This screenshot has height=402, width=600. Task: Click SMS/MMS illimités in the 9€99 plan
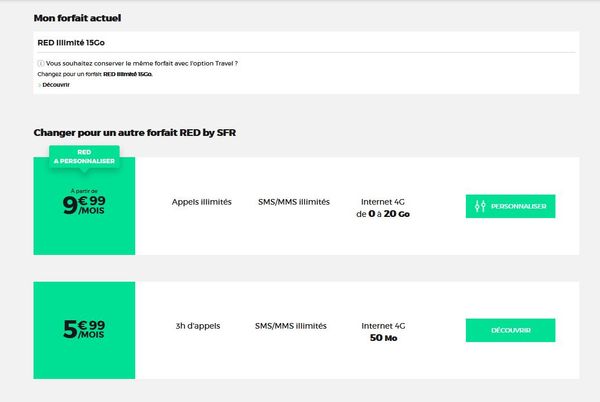click(292, 202)
